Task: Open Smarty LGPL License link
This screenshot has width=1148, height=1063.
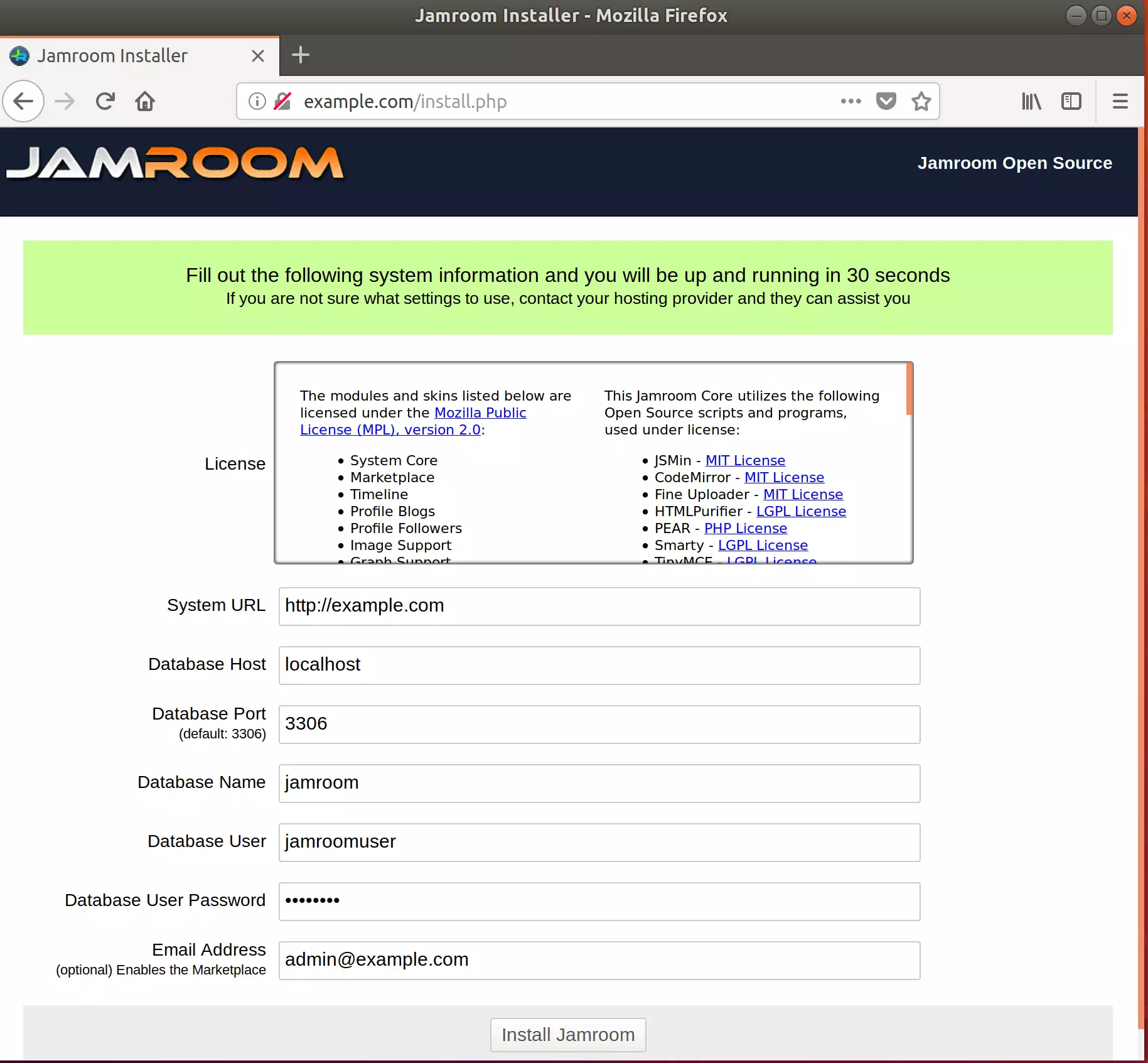Action: click(x=763, y=545)
